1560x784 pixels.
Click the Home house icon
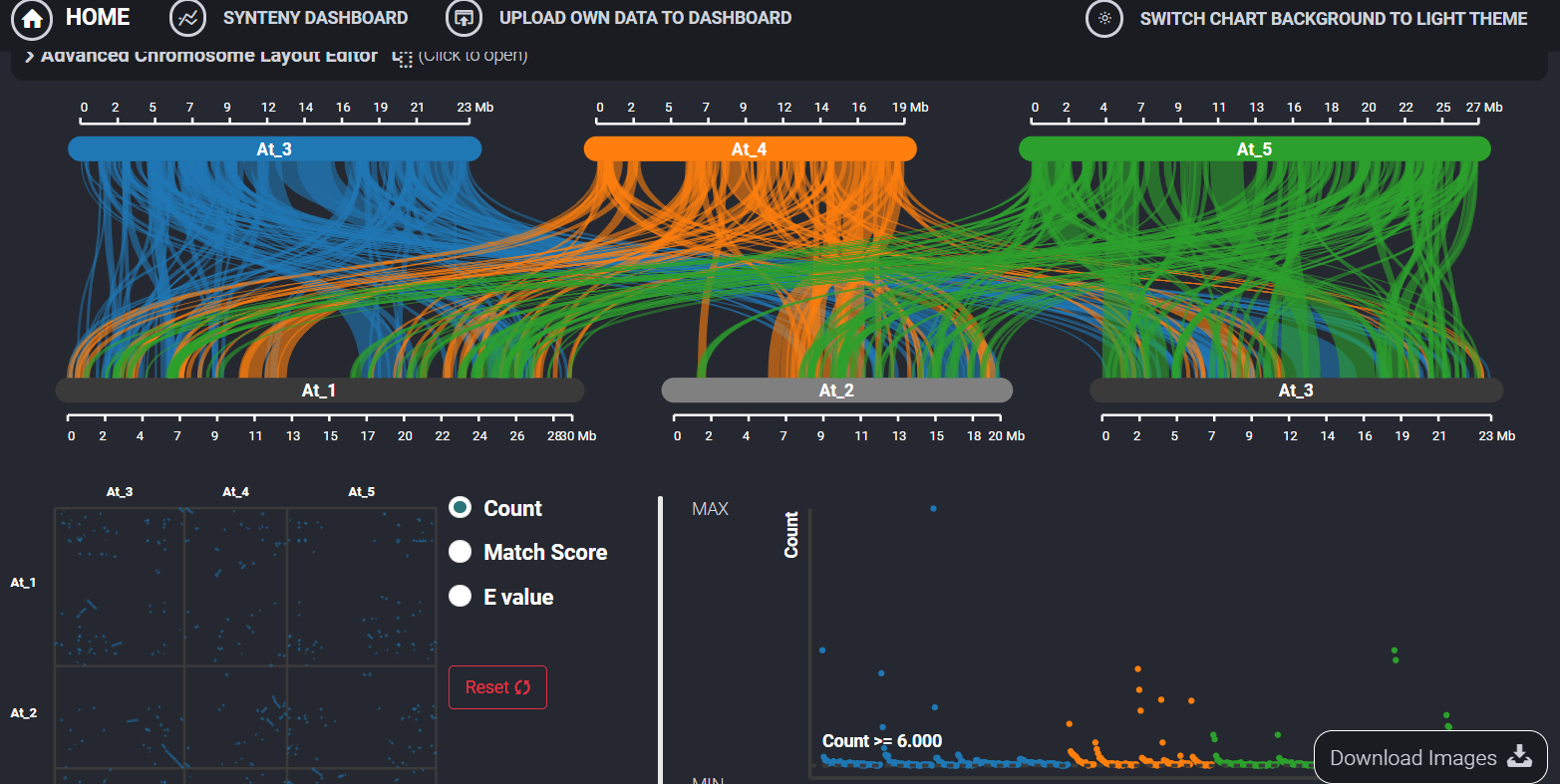pyautogui.click(x=31, y=18)
